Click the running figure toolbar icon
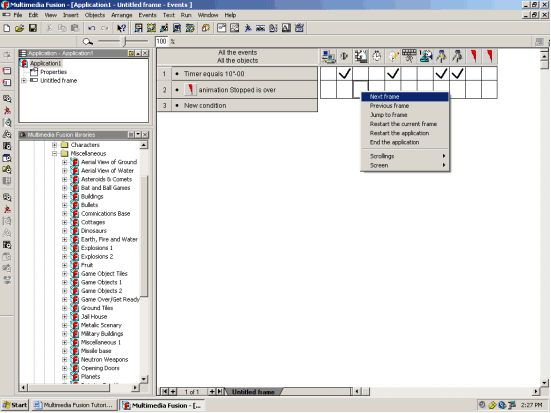The image size is (551, 413). point(248,28)
